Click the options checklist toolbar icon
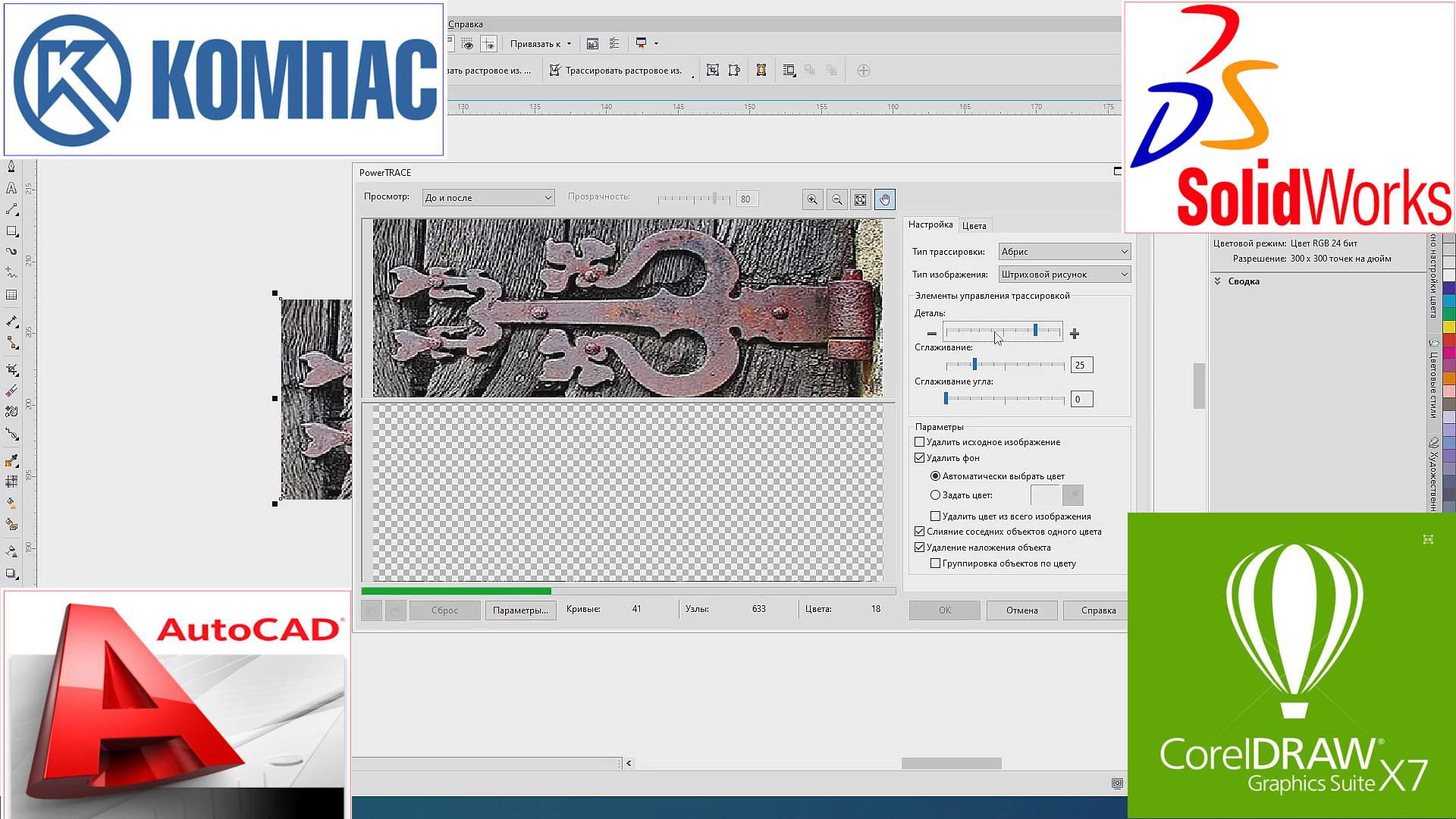Viewport: 1456px width, 819px height. (614, 44)
